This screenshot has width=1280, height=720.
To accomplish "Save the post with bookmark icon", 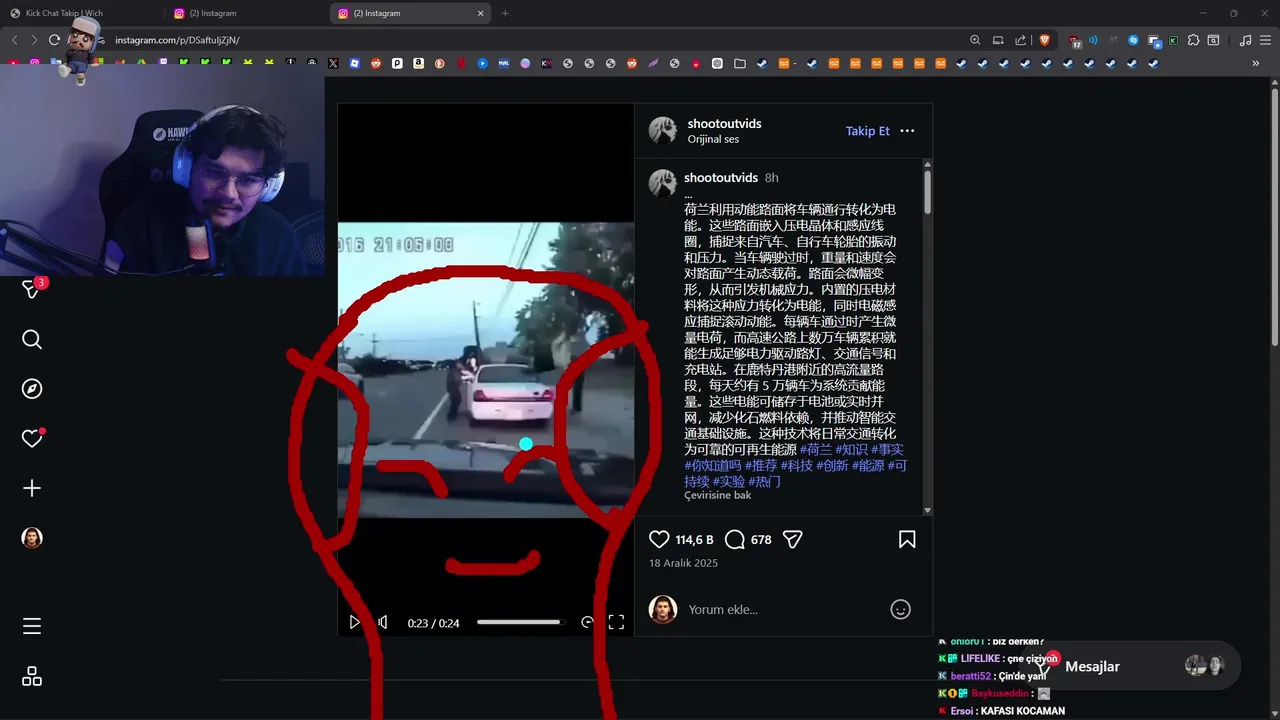I will tap(907, 540).
